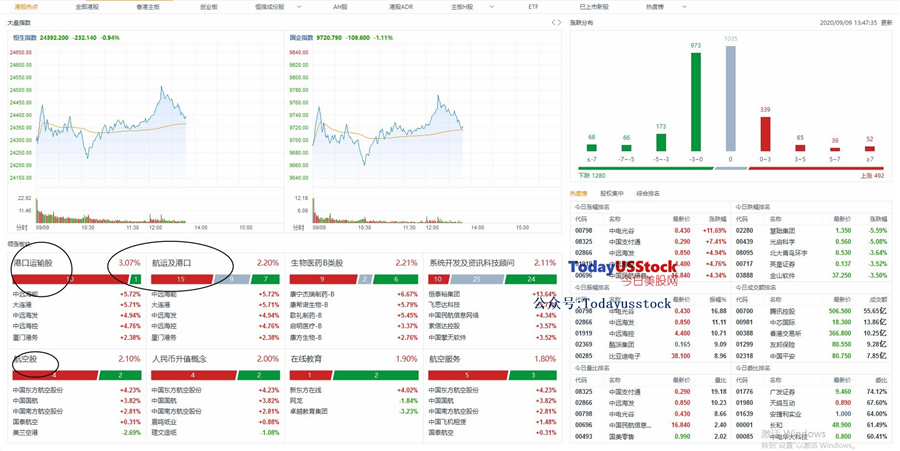Open the 人民币升值概念 sector title
Viewport: 900px width, 451px height.
(x=179, y=359)
